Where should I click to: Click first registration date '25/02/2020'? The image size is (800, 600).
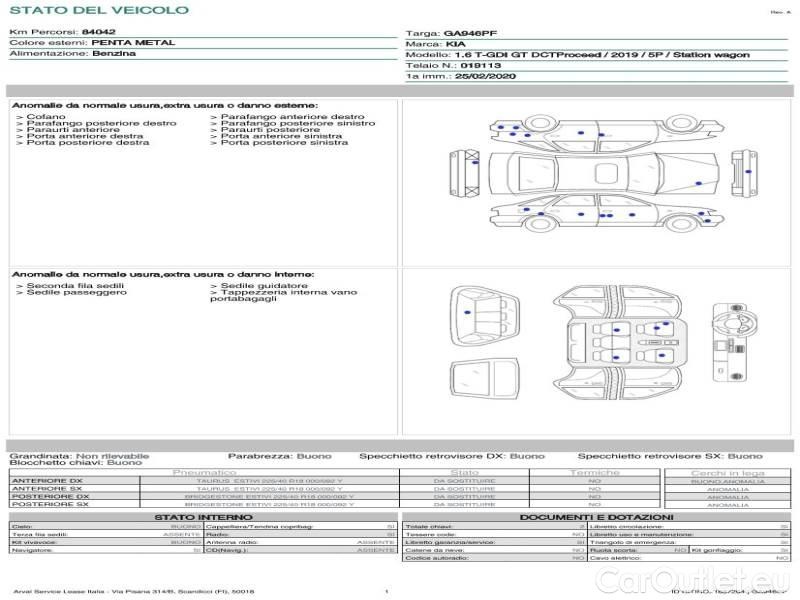[x=485, y=77]
